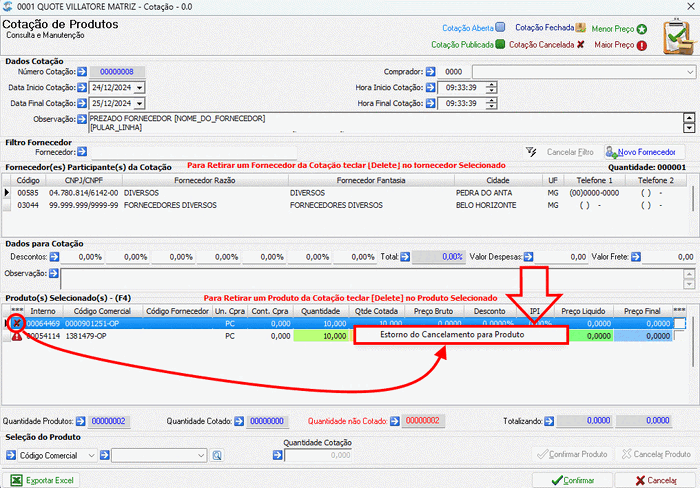Click the Quantidade column header in products grid
The height and width of the screenshot is (488, 700).
[321, 311]
